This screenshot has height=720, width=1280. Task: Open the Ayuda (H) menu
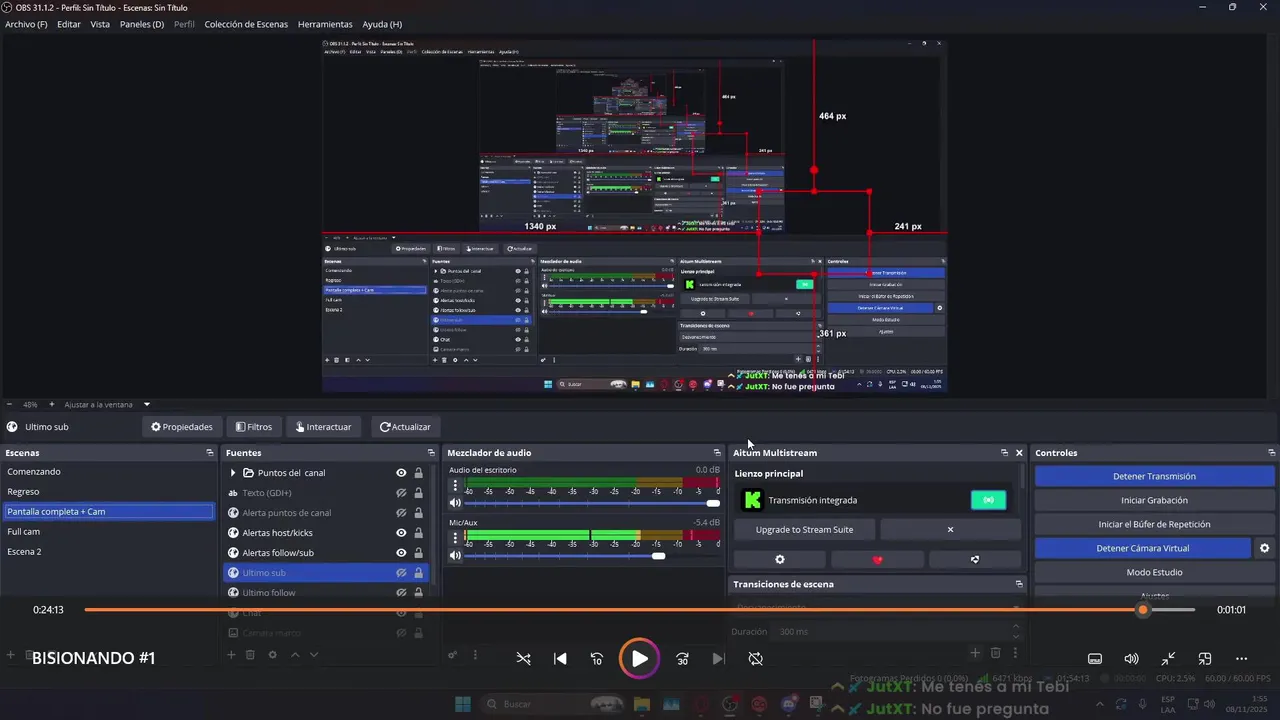[382, 24]
